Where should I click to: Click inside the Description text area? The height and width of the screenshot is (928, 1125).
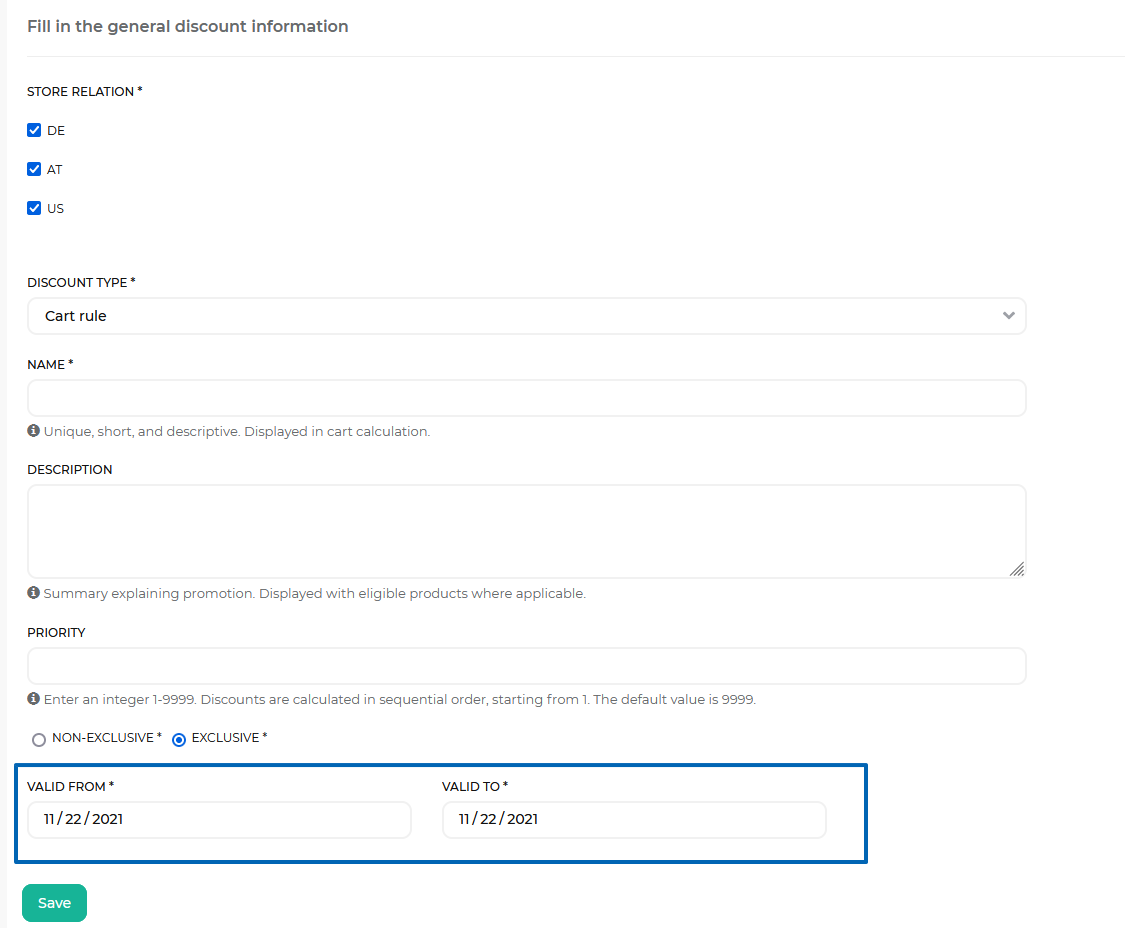(x=527, y=531)
